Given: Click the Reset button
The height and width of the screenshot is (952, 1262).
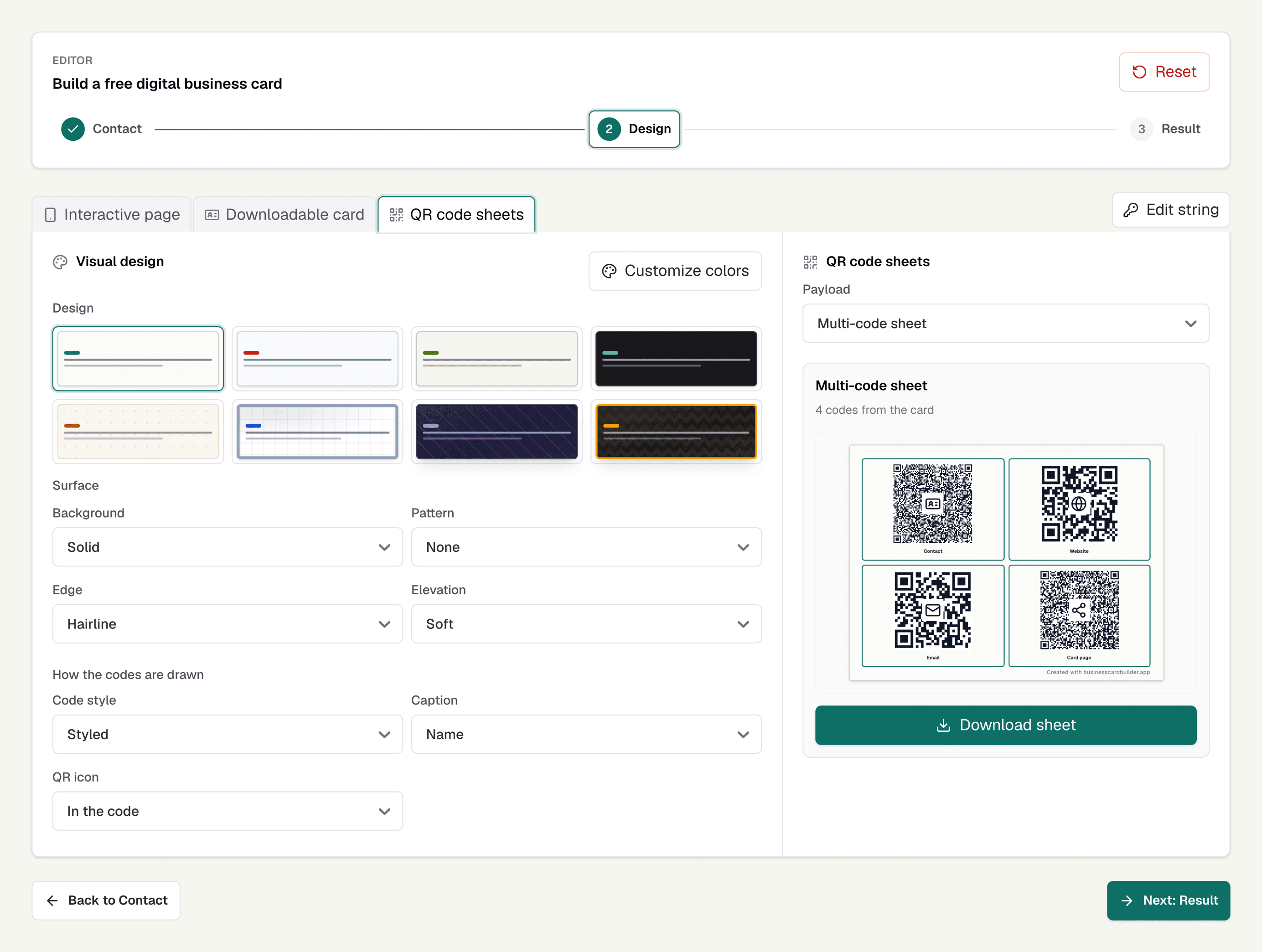Looking at the screenshot, I should (1164, 72).
